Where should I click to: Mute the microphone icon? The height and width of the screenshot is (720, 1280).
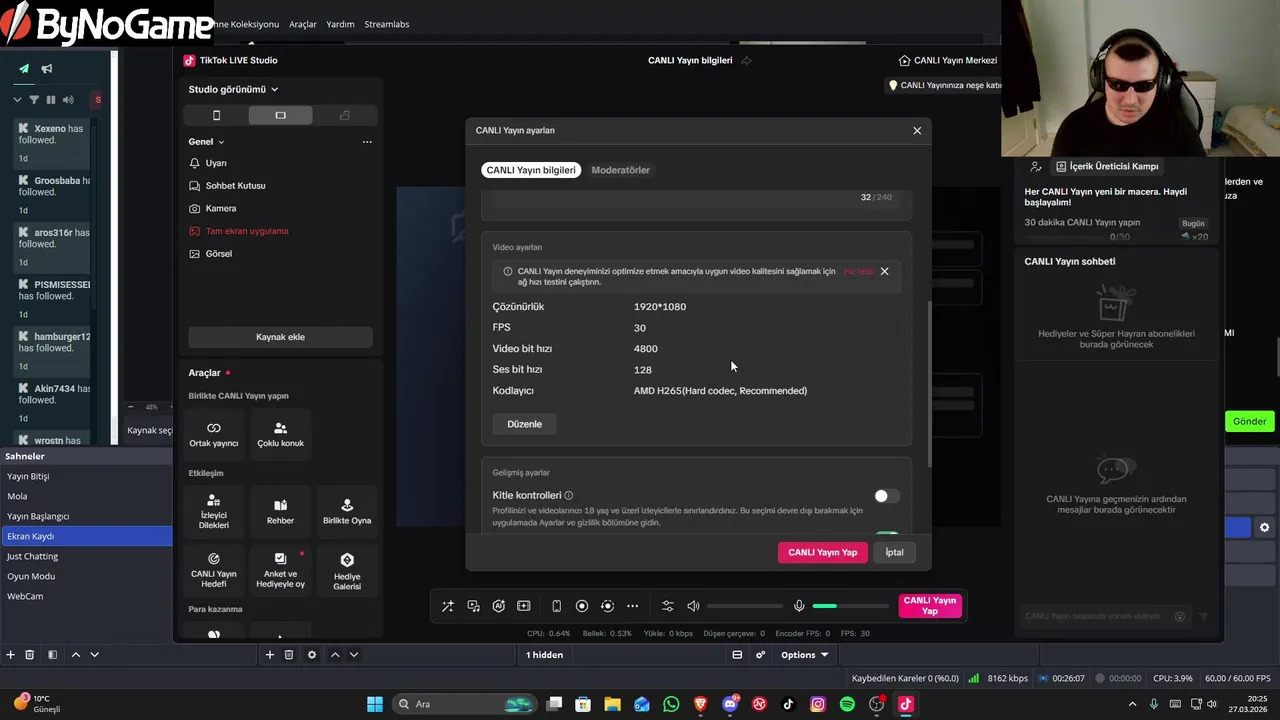click(x=799, y=606)
